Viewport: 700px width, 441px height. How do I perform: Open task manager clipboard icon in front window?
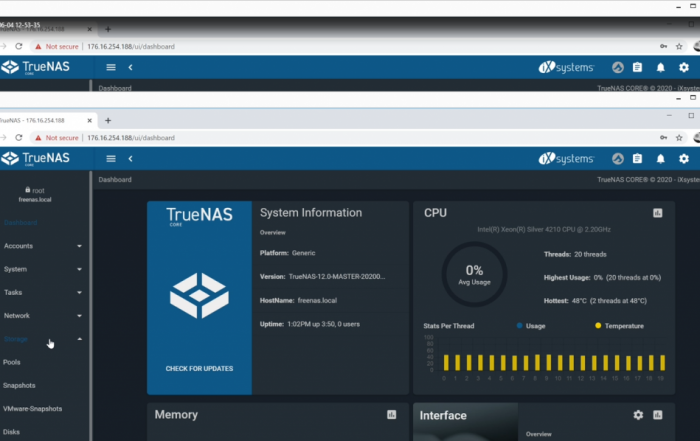point(638,158)
